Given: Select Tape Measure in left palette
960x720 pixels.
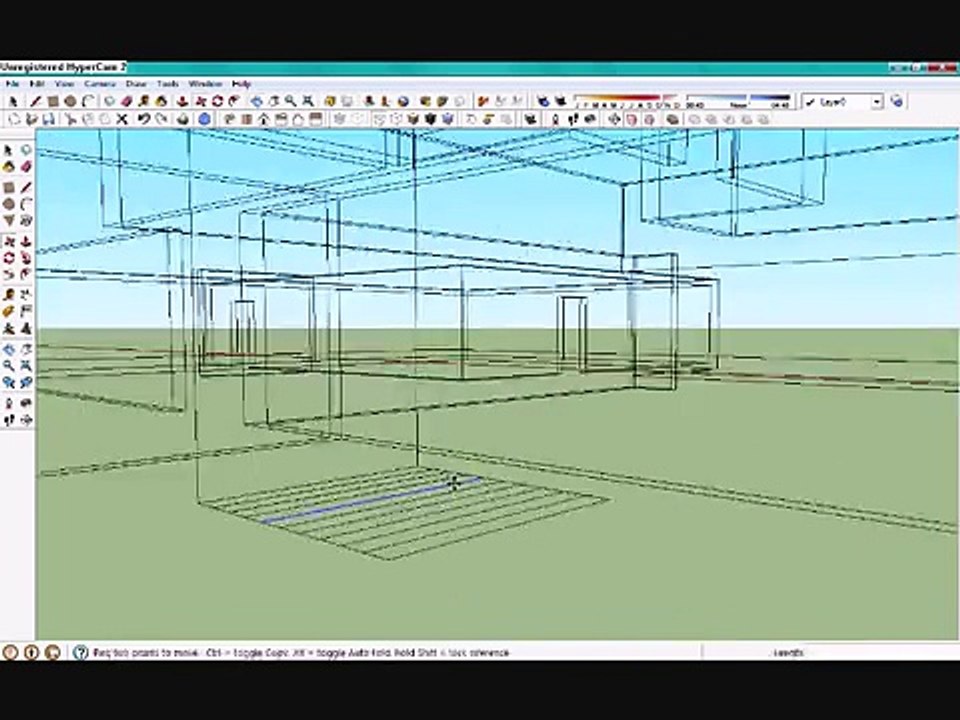Looking at the screenshot, I should coord(9,296).
